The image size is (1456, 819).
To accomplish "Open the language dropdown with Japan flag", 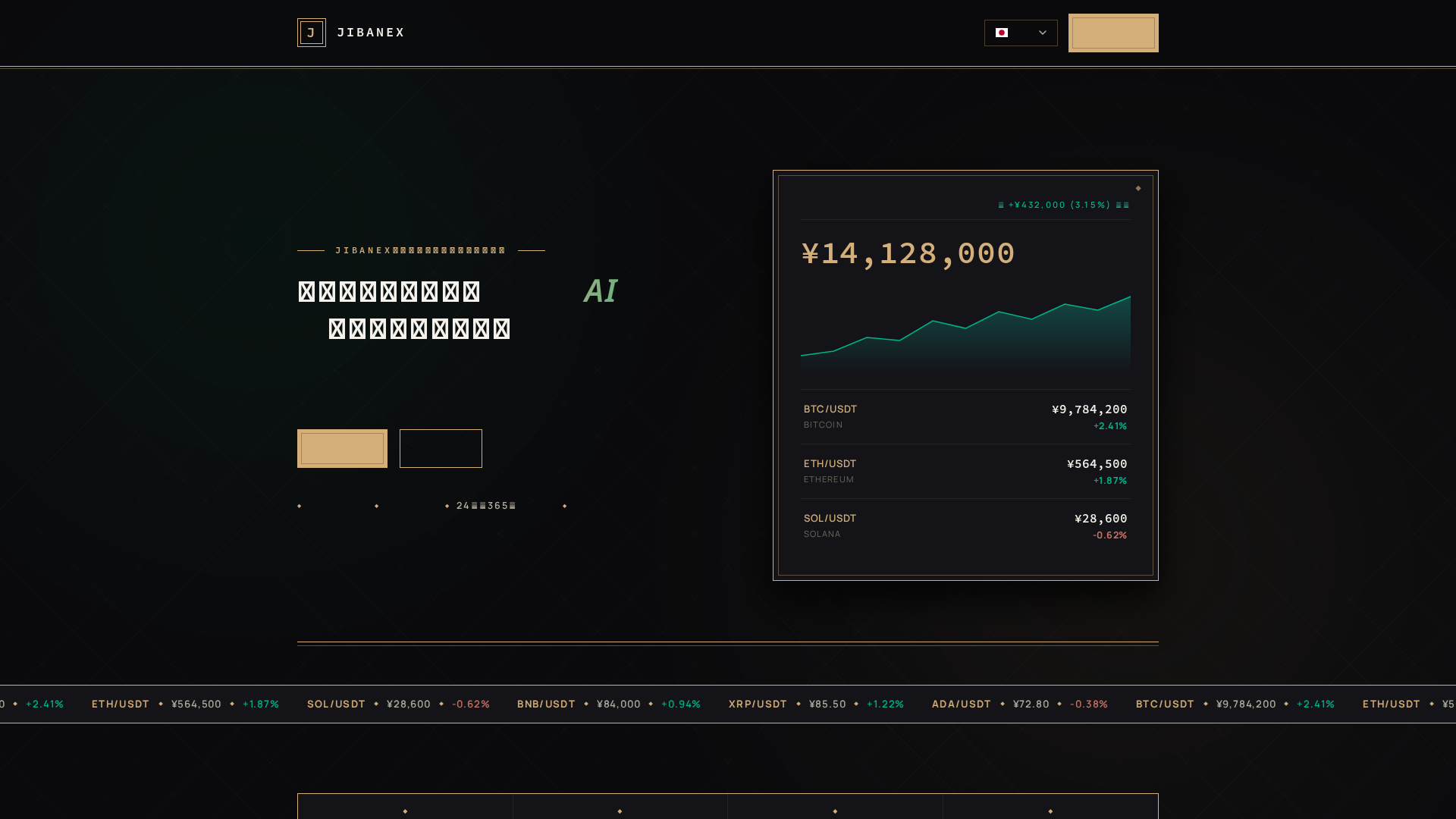I will coord(1021,33).
